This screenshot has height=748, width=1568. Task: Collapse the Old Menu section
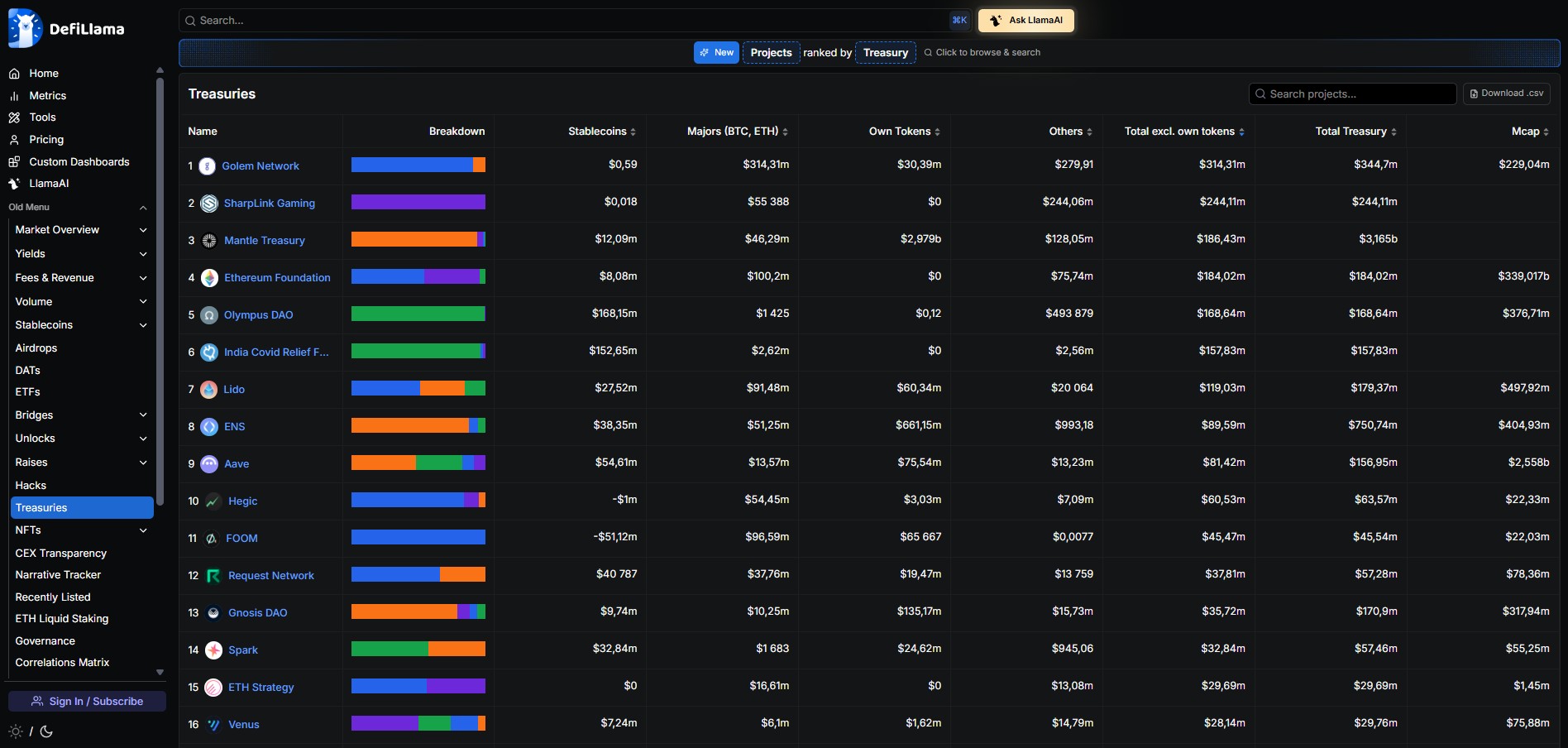pyautogui.click(x=143, y=208)
